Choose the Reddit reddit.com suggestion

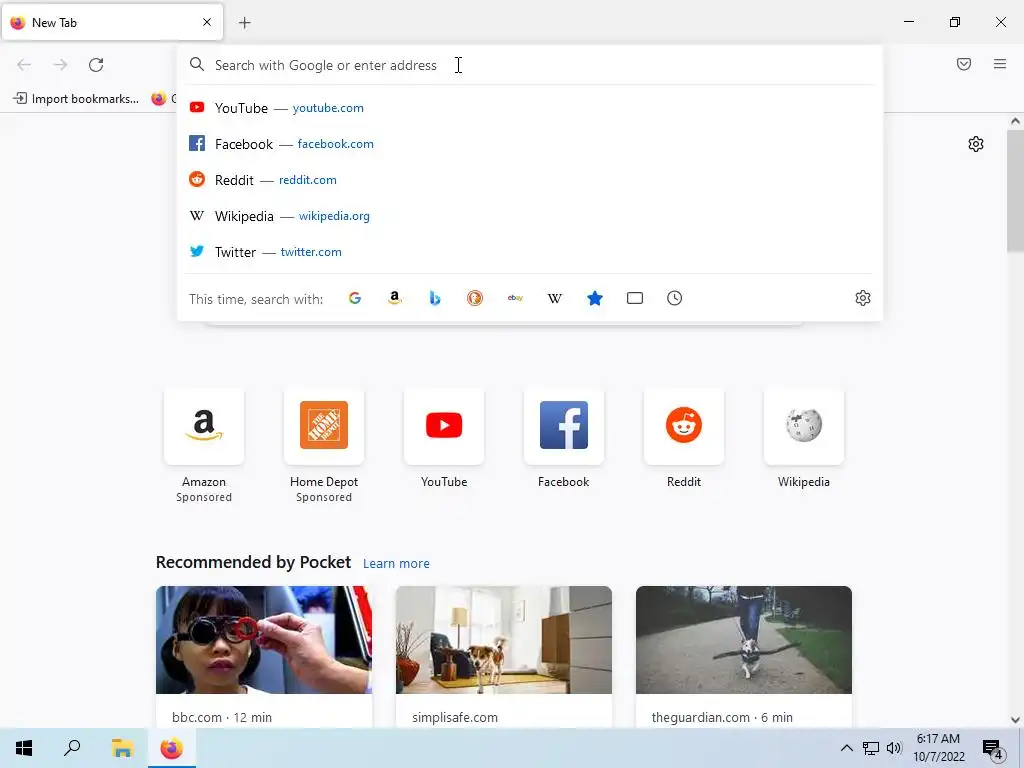530,180
